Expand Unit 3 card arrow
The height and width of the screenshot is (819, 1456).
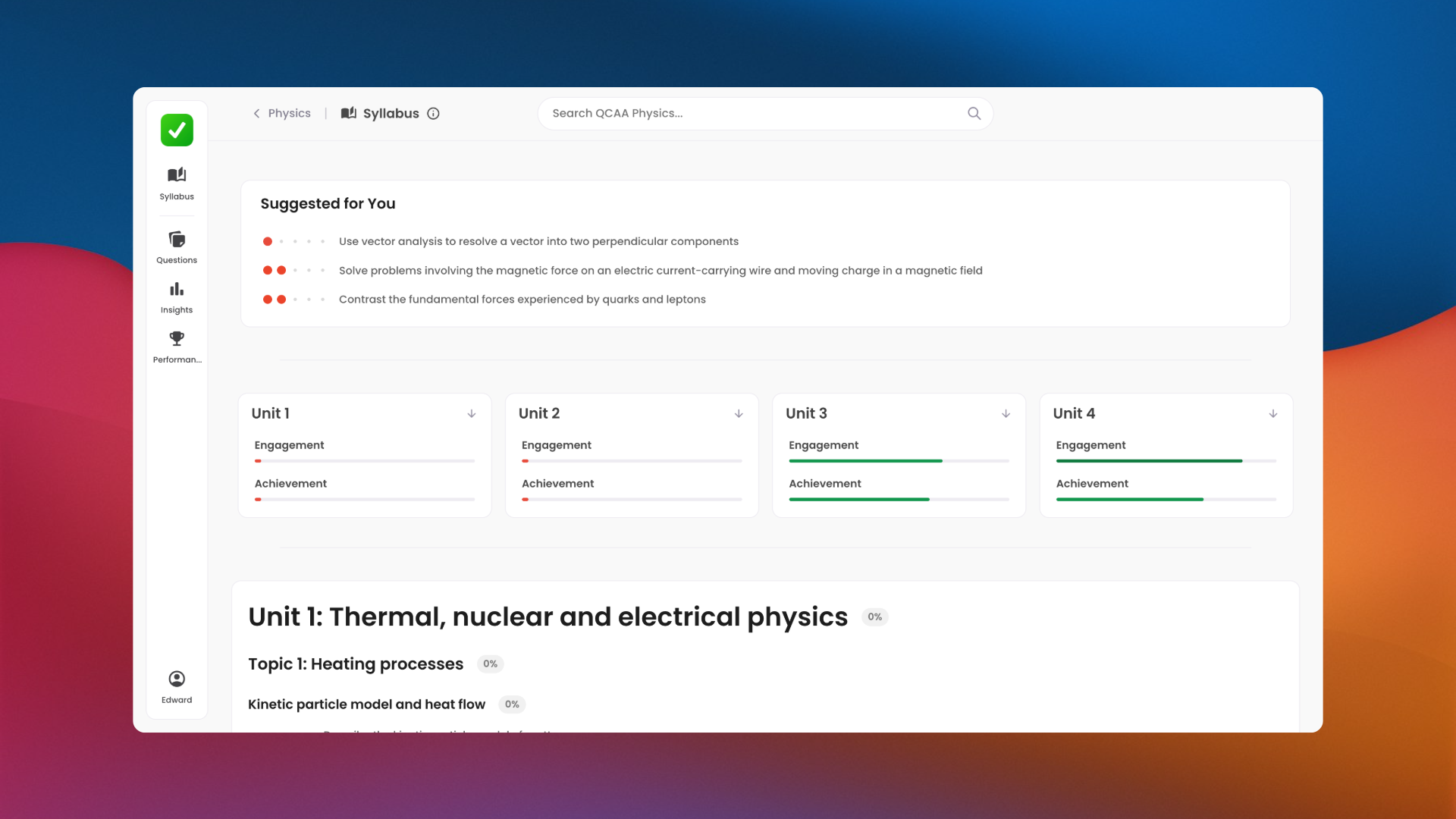(x=1006, y=414)
